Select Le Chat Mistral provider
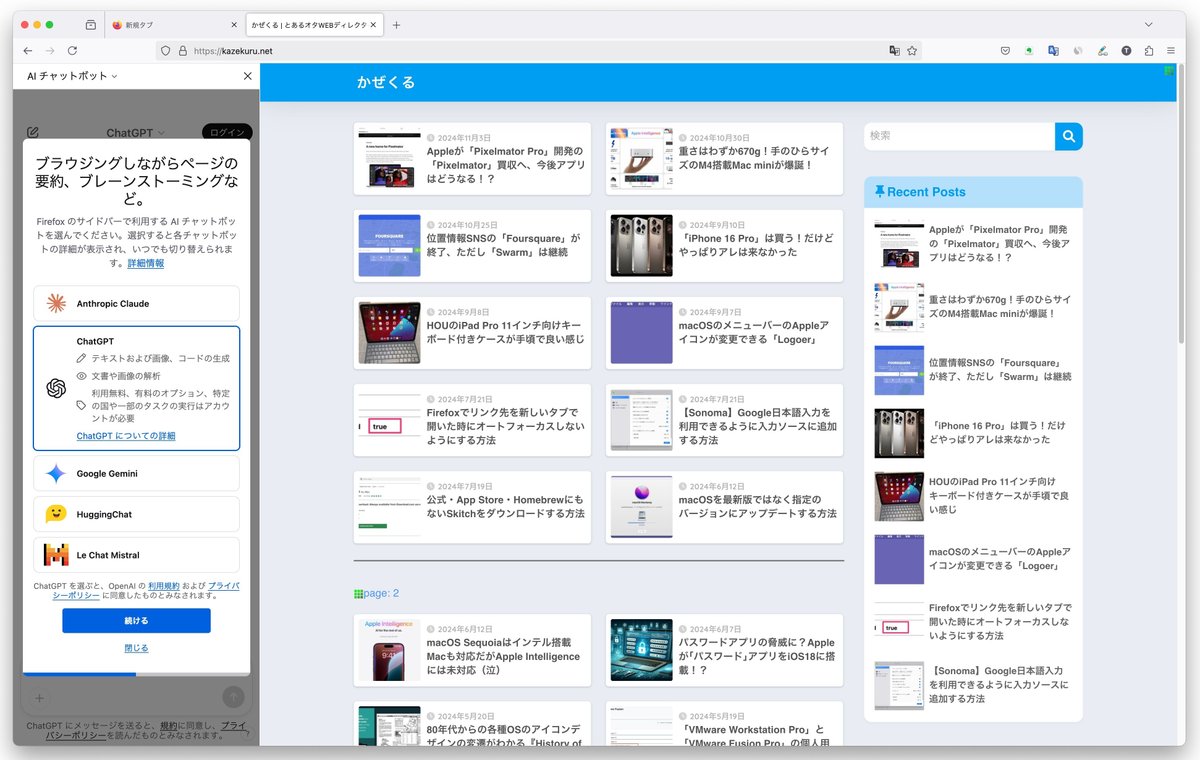The width and height of the screenshot is (1200, 760). 136,555
